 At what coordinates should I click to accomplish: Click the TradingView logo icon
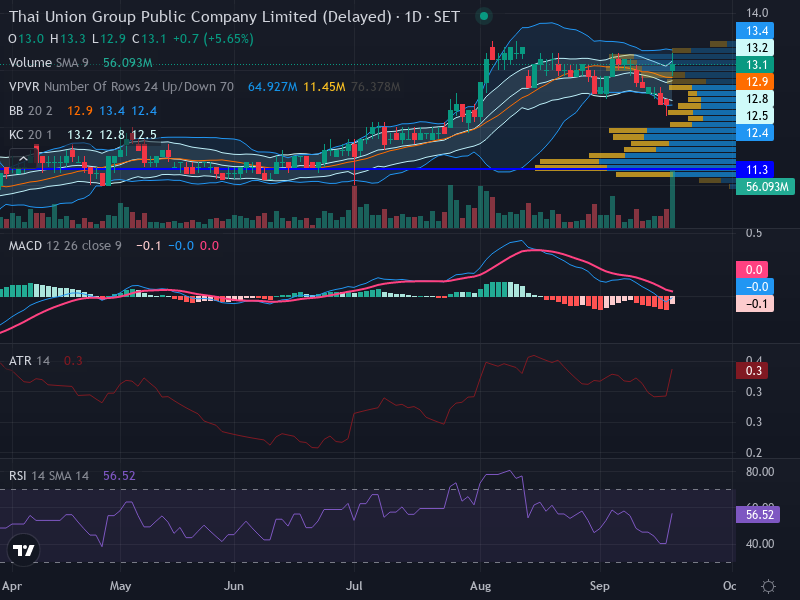[x=23, y=550]
